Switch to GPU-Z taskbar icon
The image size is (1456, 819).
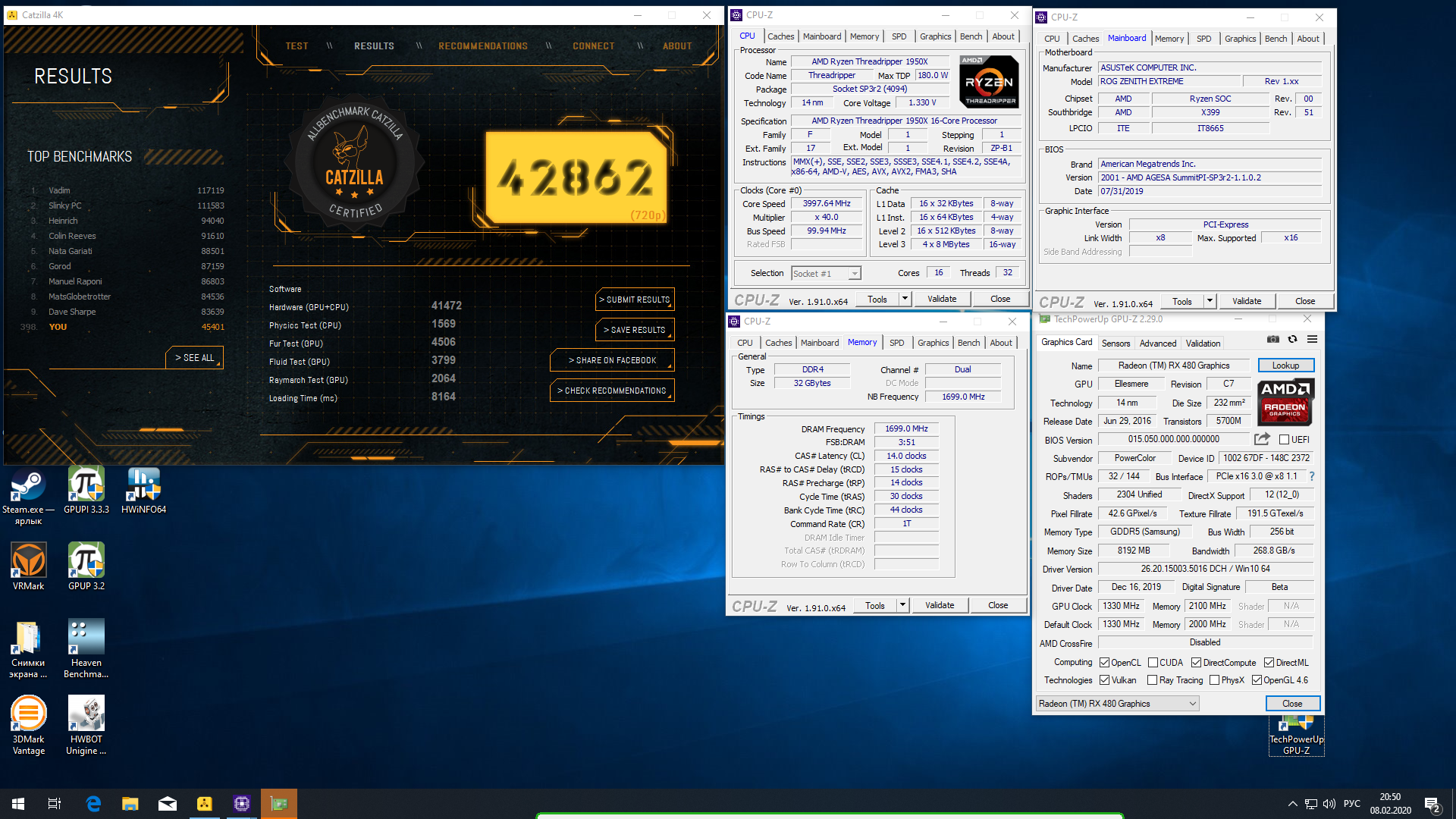pyautogui.click(x=279, y=804)
